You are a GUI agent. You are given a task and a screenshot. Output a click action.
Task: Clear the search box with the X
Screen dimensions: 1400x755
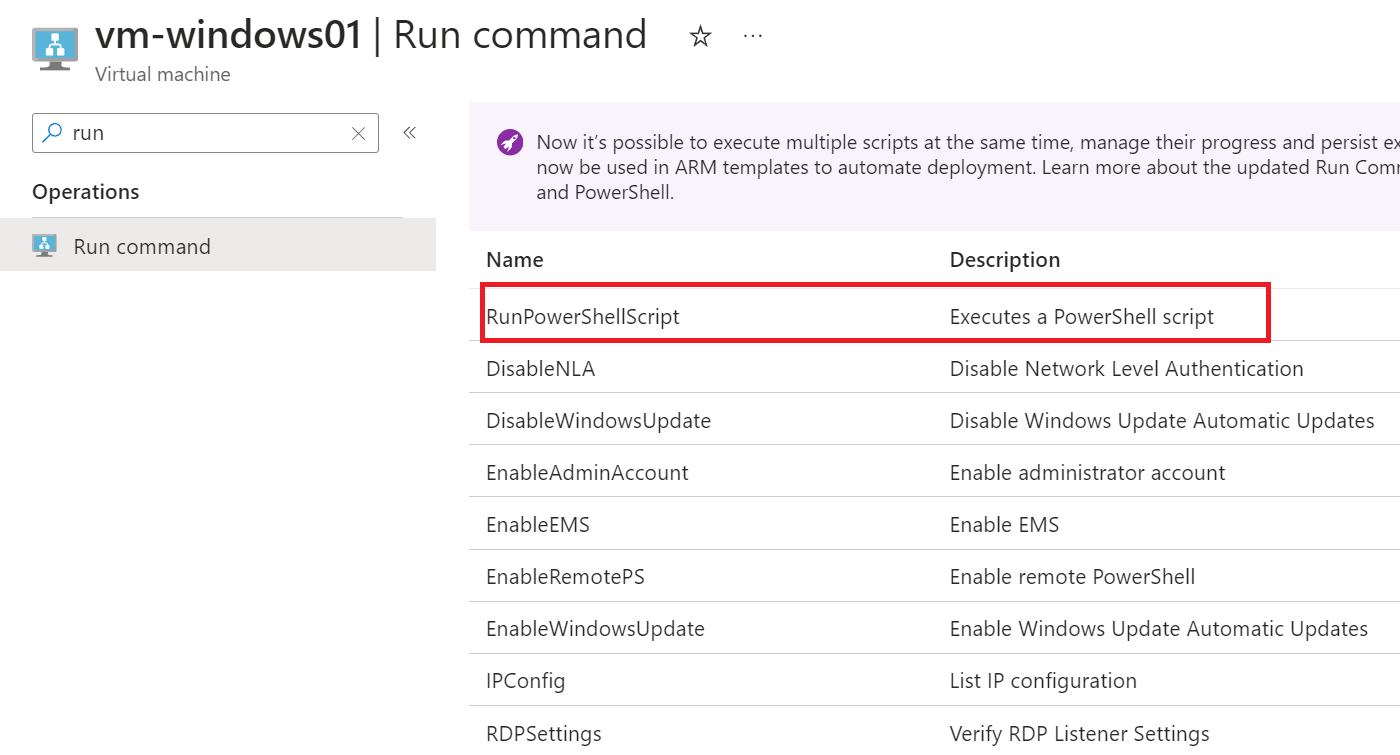[359, 133]
